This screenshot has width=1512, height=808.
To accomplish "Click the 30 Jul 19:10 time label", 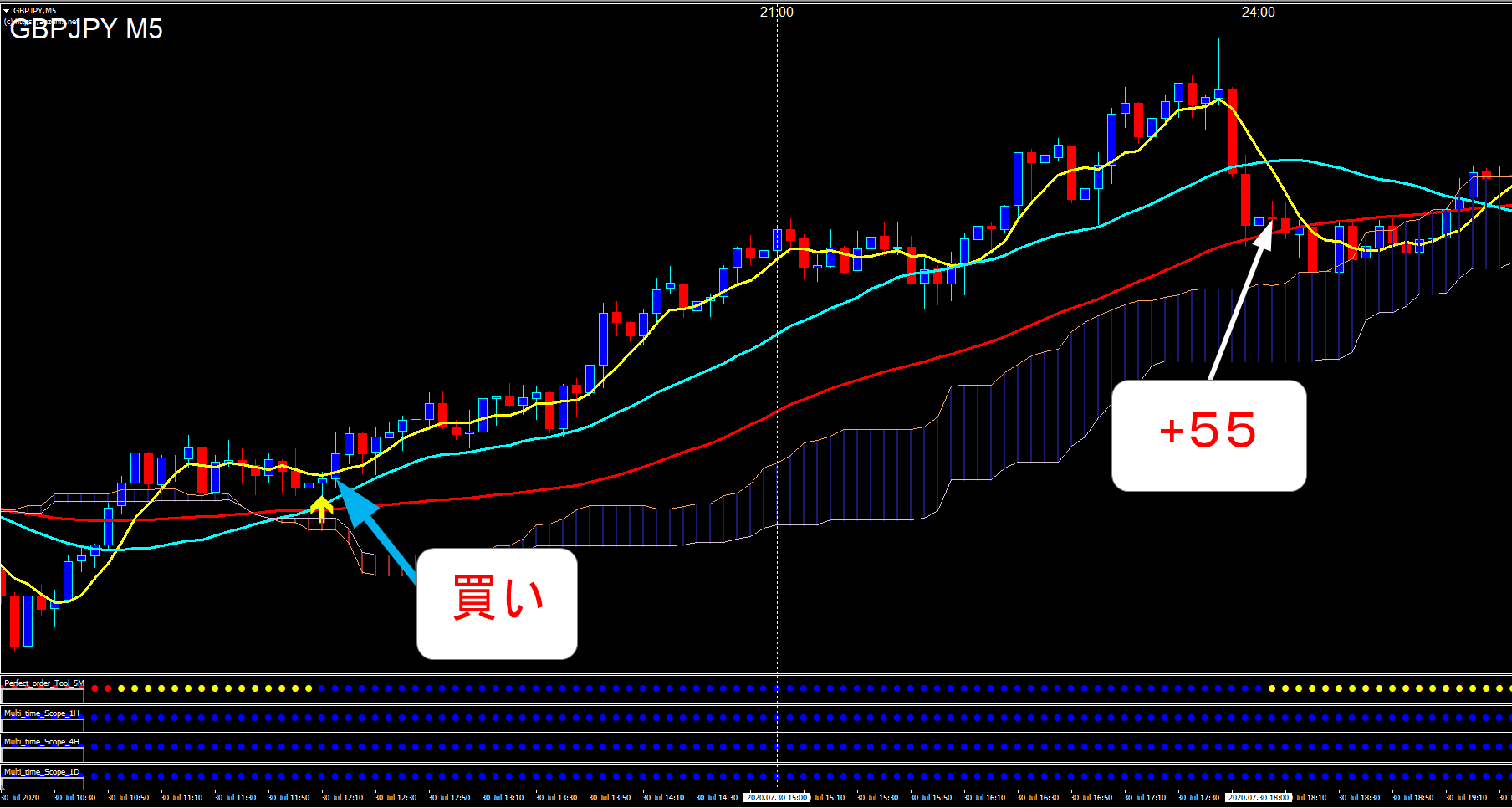I will point(1466,798).
